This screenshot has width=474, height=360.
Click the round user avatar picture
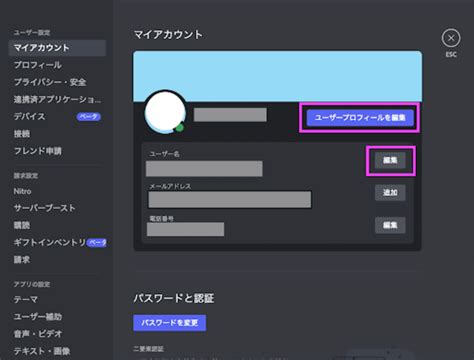[165, 112]
